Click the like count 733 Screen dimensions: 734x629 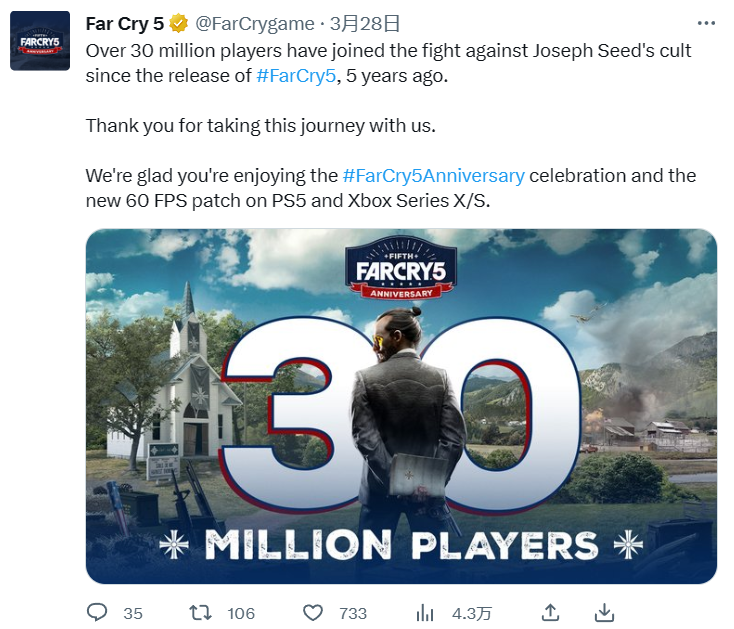click(x=353, y=613)
